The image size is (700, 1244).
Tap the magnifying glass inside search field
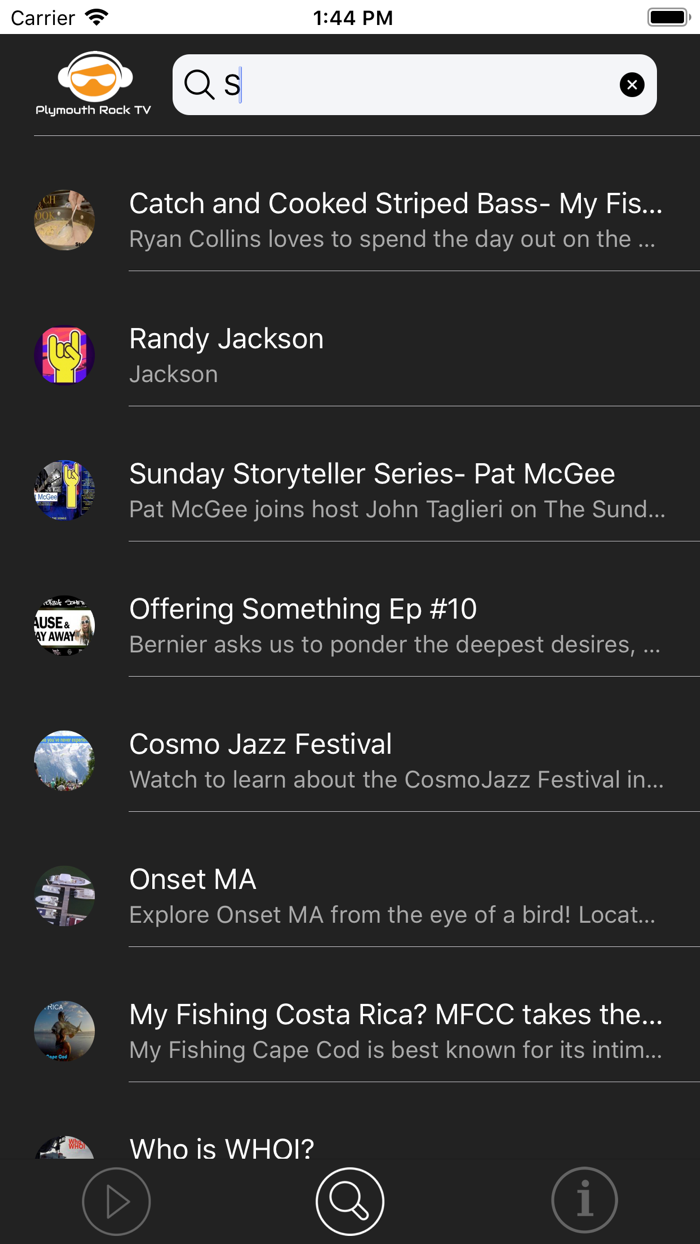[199, 84]
